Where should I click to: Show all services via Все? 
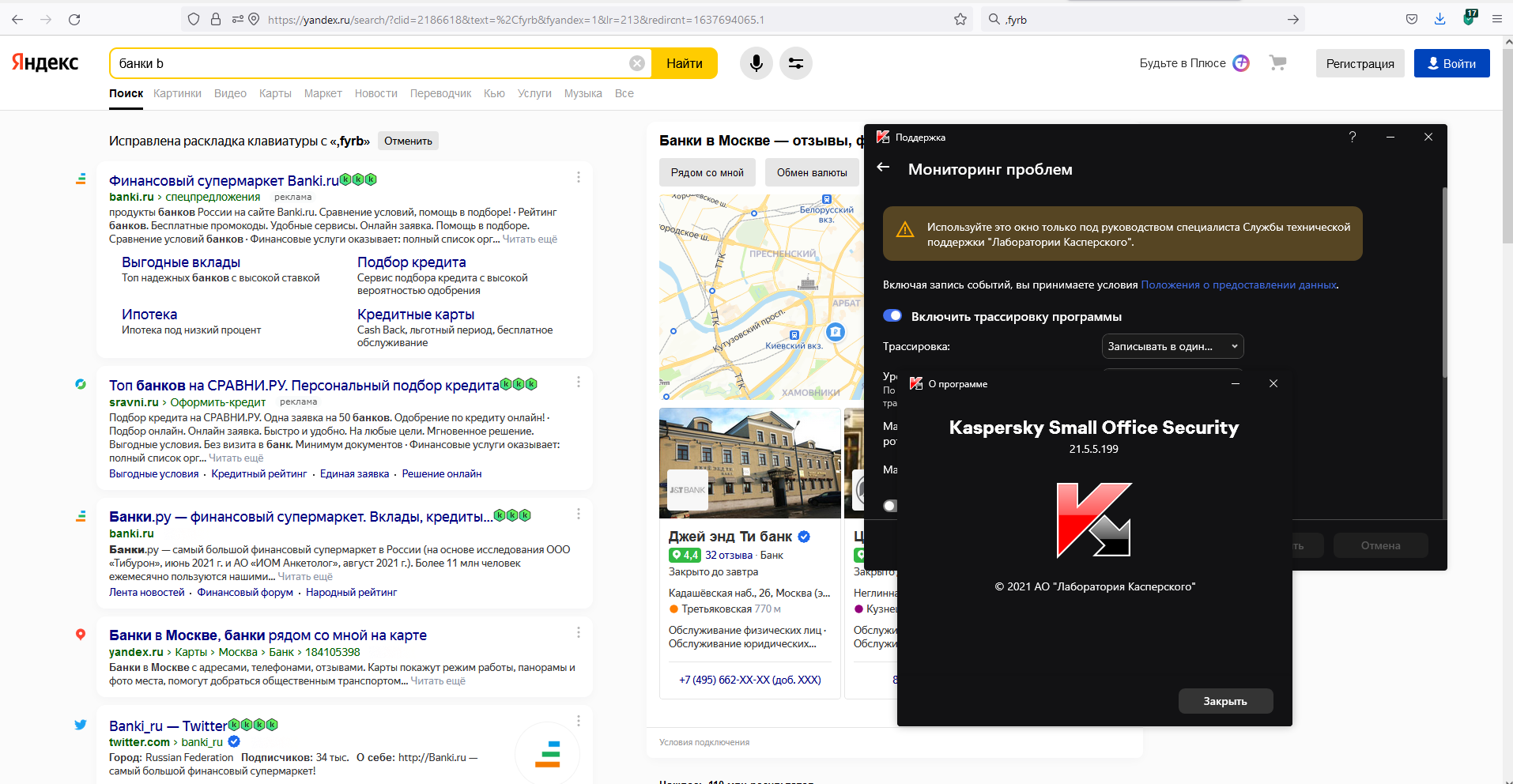click(x=624, y=93)
